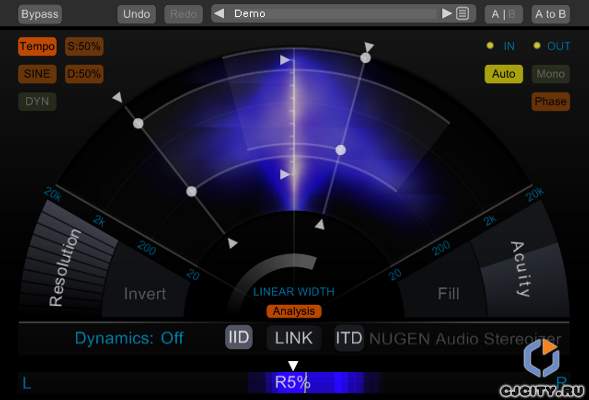
Task: Toggle the IN indicator
Action: click(x=490, y=45)
